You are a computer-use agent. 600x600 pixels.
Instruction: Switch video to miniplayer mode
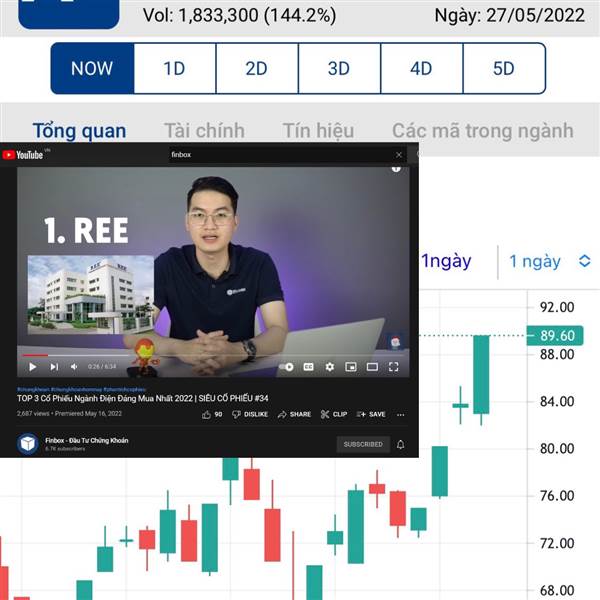click(351, 367)
